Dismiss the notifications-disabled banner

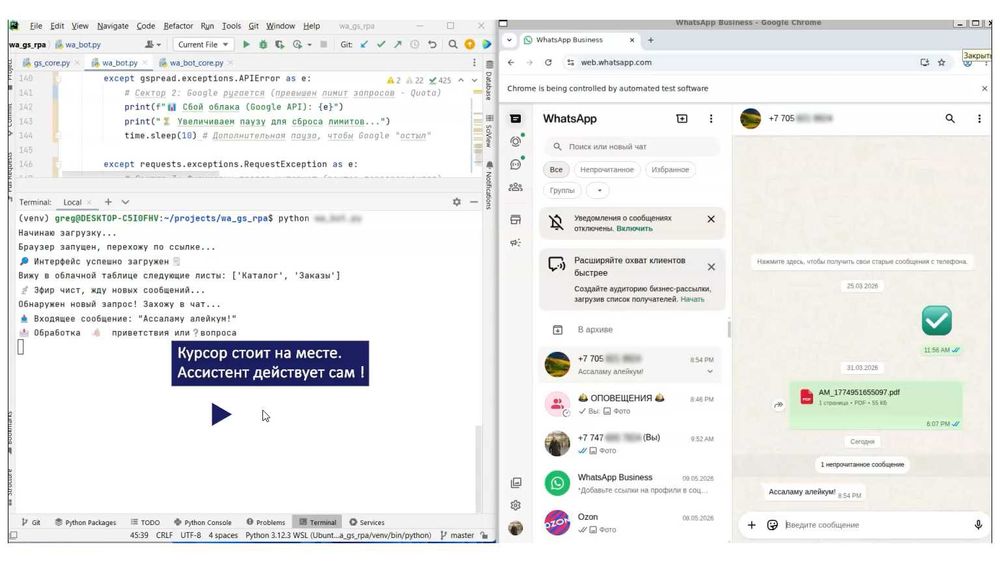[x=711, y=219]
